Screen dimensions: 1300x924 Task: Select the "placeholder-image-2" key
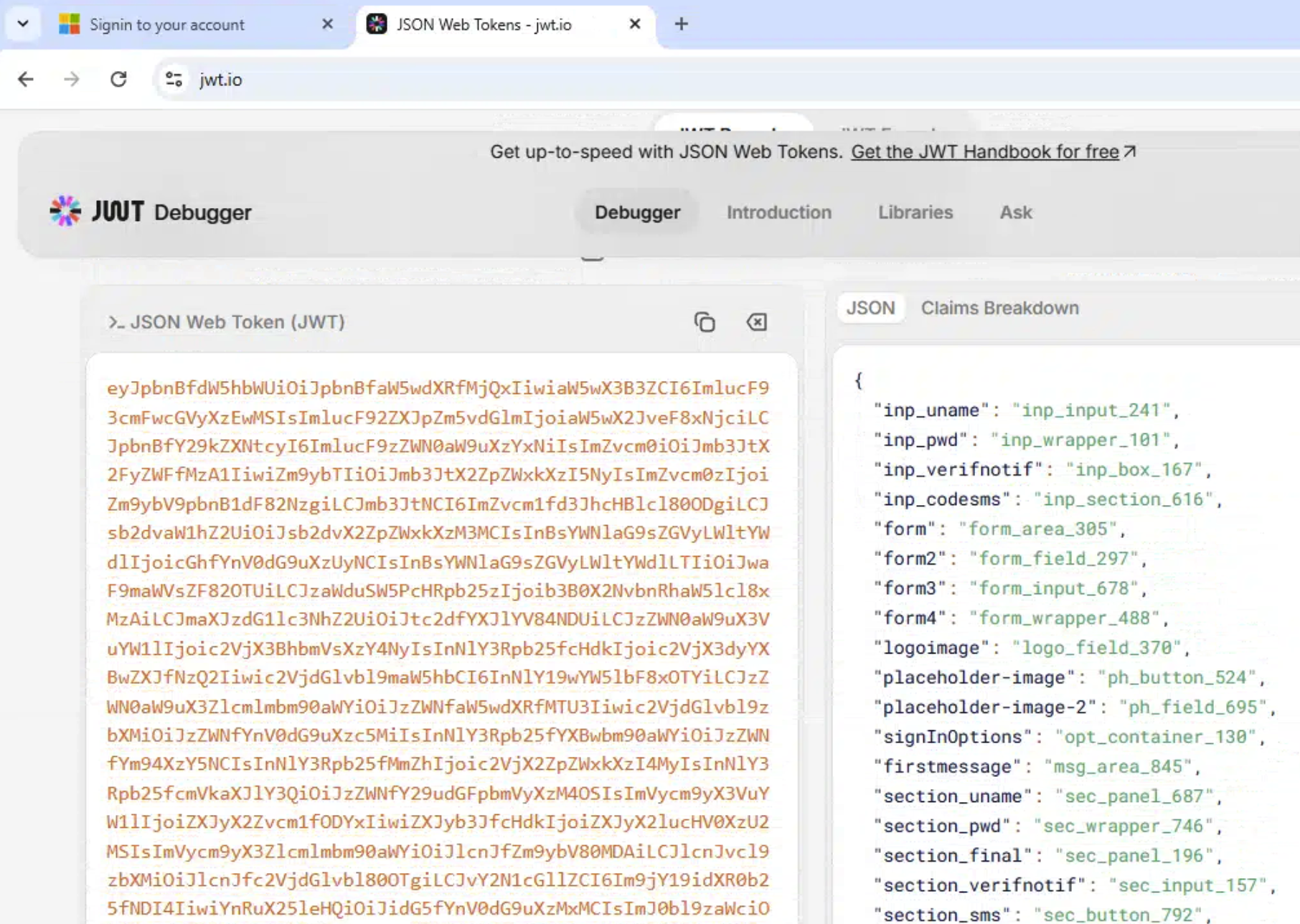click(984, 707)
